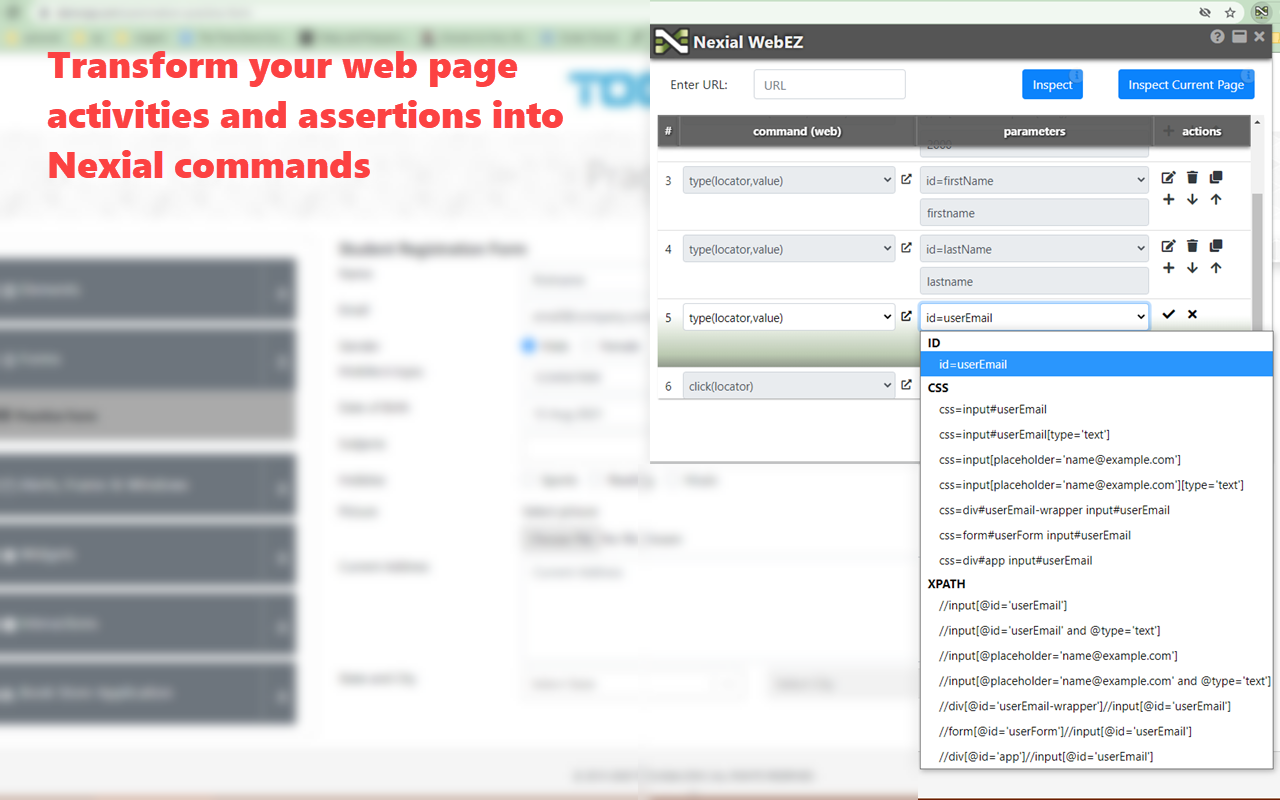Duplicate step 3 using the copy icon
Viewport: 1280px width, 800px height.
[x=1216, y=177]
